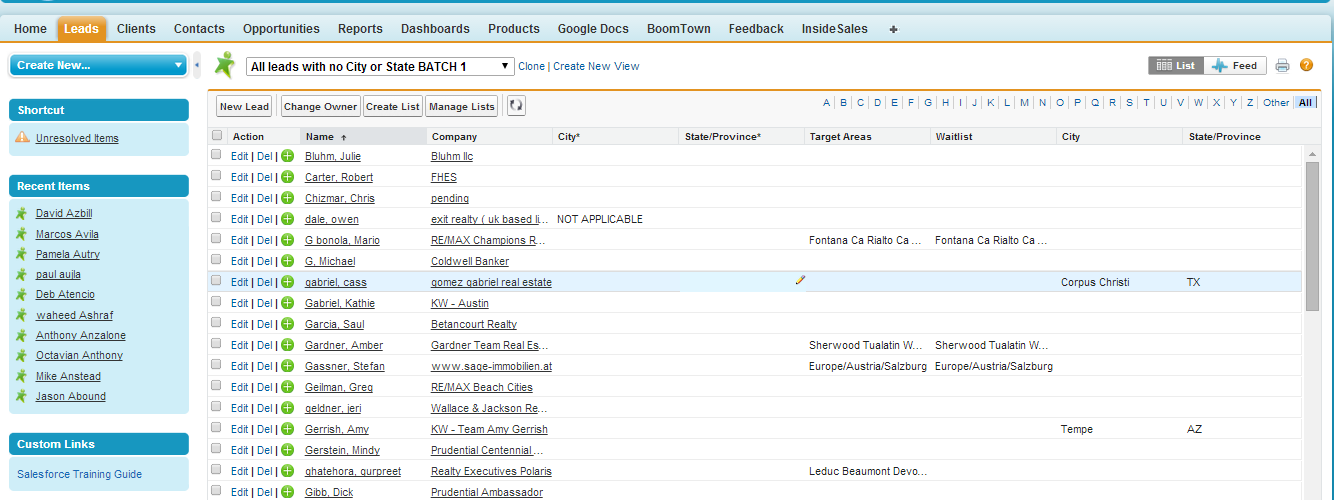Image resolution: width=1334 pixels, height=500 pixels.
Task: Click the lead icon next to David Azbill
Action: (21, 213)
